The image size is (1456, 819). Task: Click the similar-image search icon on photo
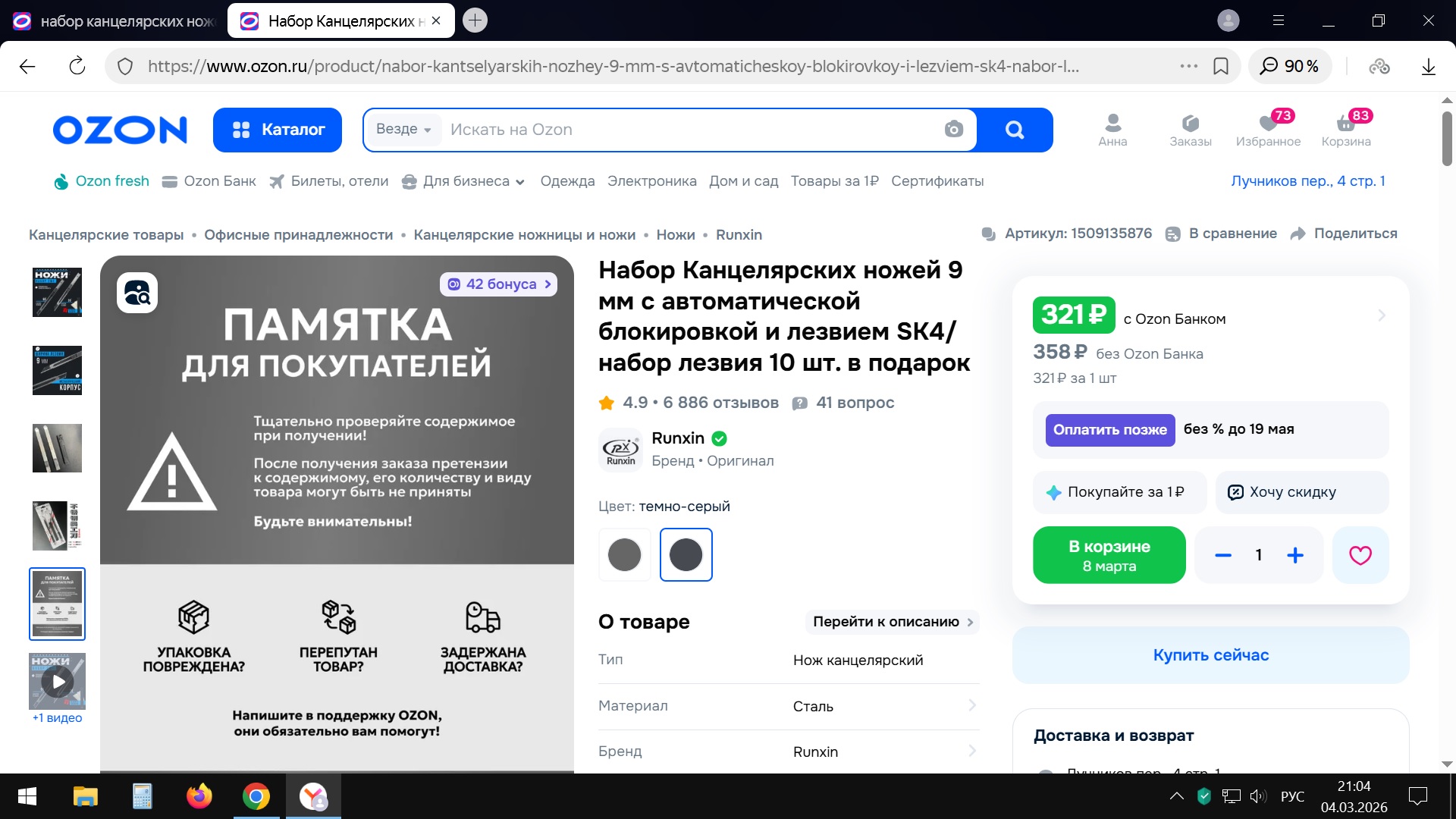[137, 293]
